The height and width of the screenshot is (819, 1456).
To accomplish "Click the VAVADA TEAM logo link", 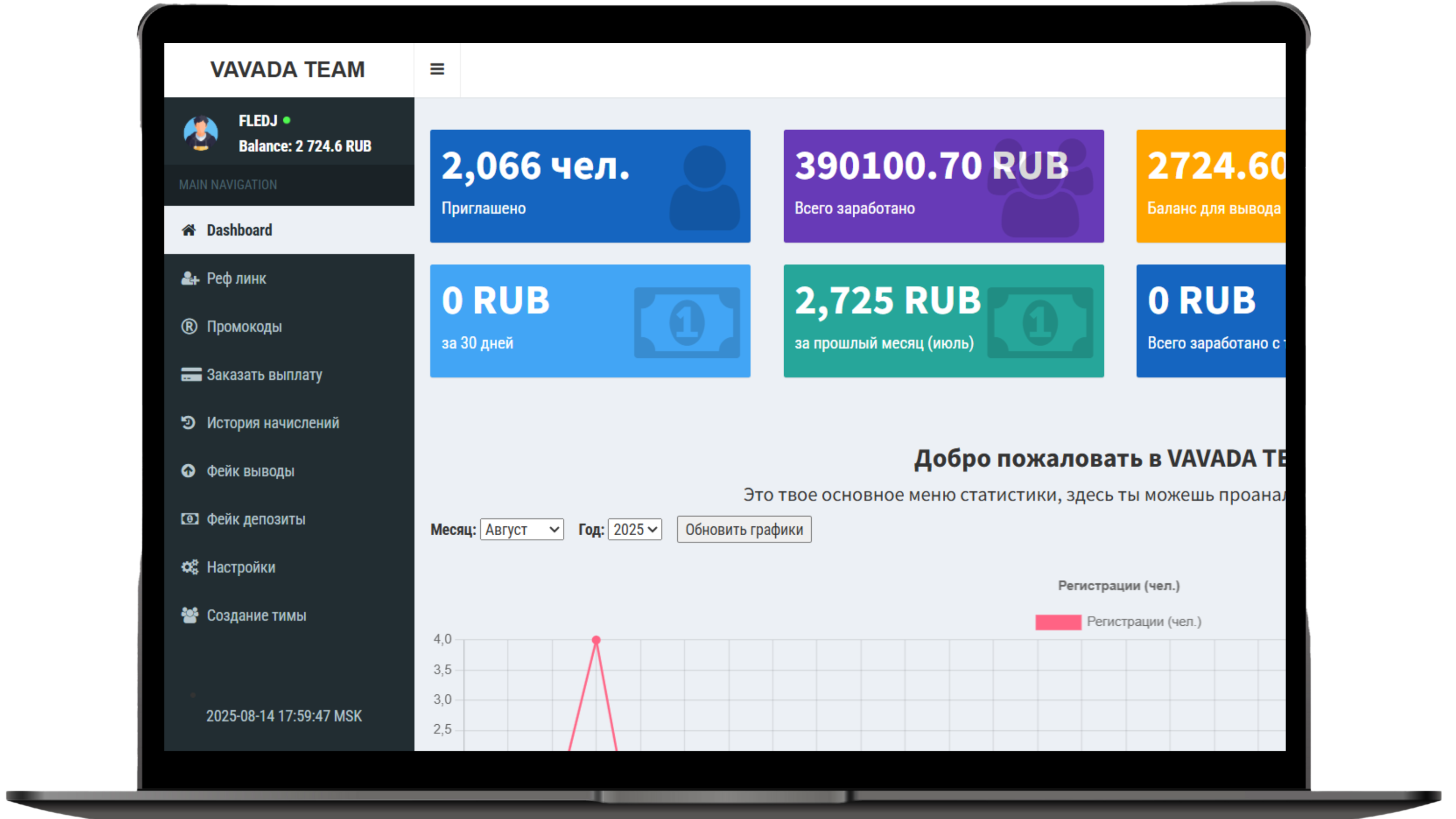I will 288,69.
